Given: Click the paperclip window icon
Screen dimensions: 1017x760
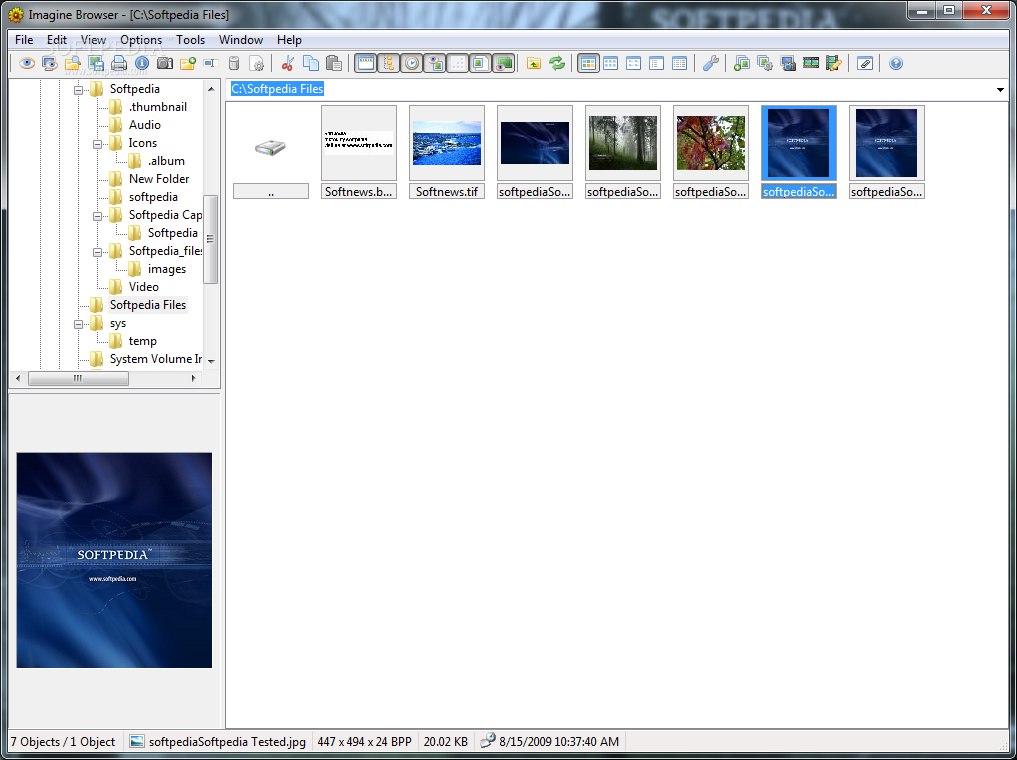Looking at the screenshot, I should 865,64.
